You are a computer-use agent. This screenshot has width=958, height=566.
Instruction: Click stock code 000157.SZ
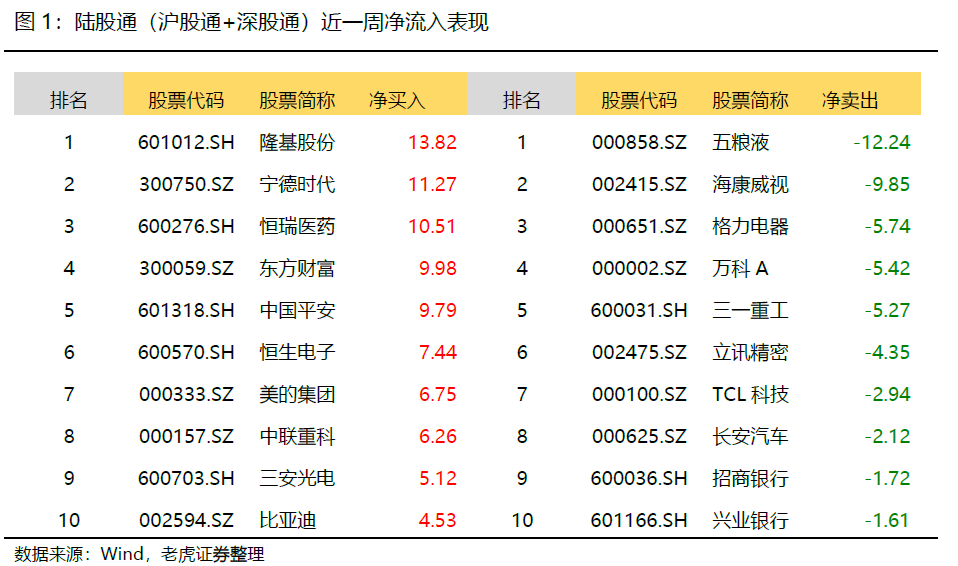click(x=186, y=436)
